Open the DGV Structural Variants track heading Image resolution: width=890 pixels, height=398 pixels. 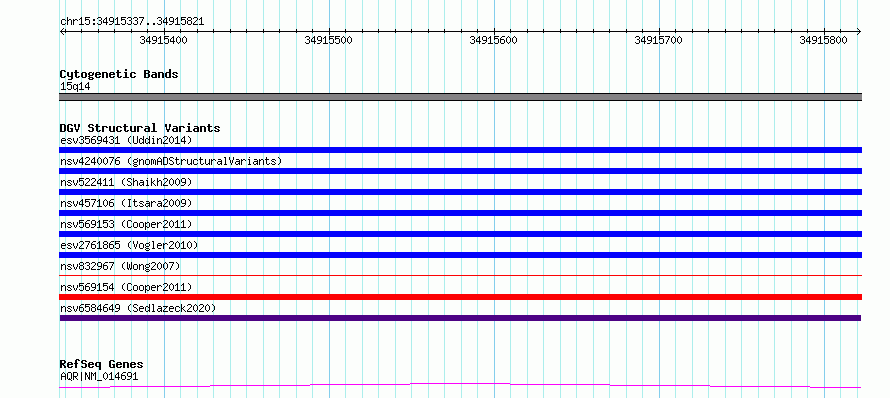point(140,128)
